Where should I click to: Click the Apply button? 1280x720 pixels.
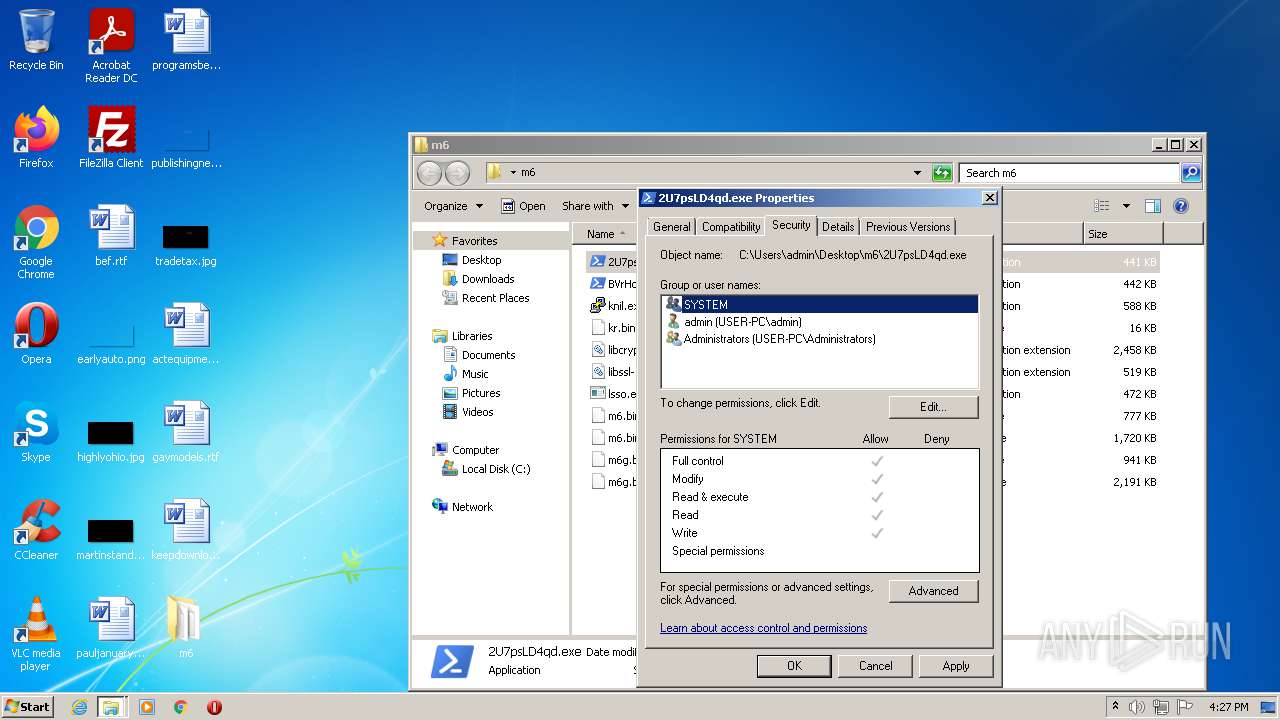point(955,666)
